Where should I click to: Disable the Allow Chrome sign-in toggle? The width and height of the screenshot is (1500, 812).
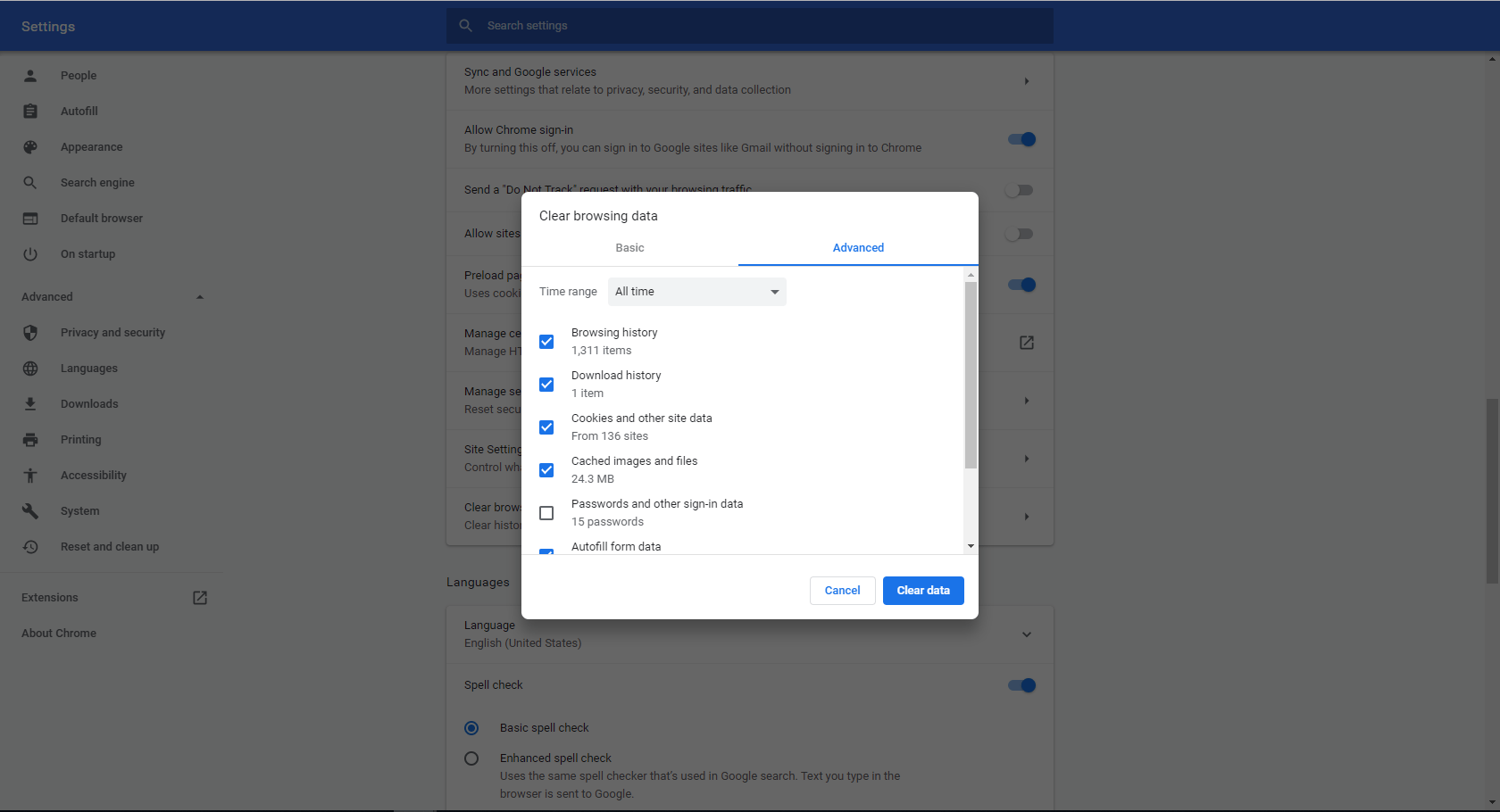(1021, 139)
